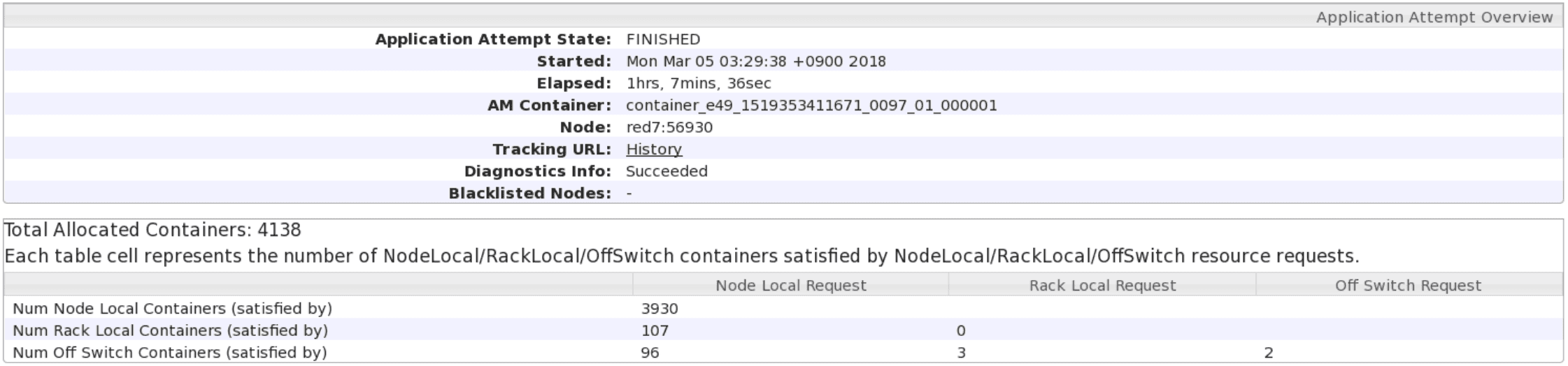The width and height of the screenshot is (1568, 366).
Task: Select the 3930 node local containers cell
Action: [660, 308]
